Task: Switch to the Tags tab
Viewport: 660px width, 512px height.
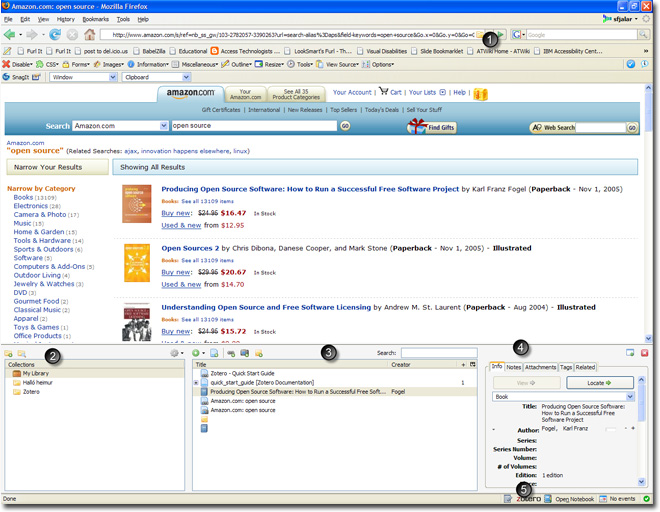Action: [566, 367]
